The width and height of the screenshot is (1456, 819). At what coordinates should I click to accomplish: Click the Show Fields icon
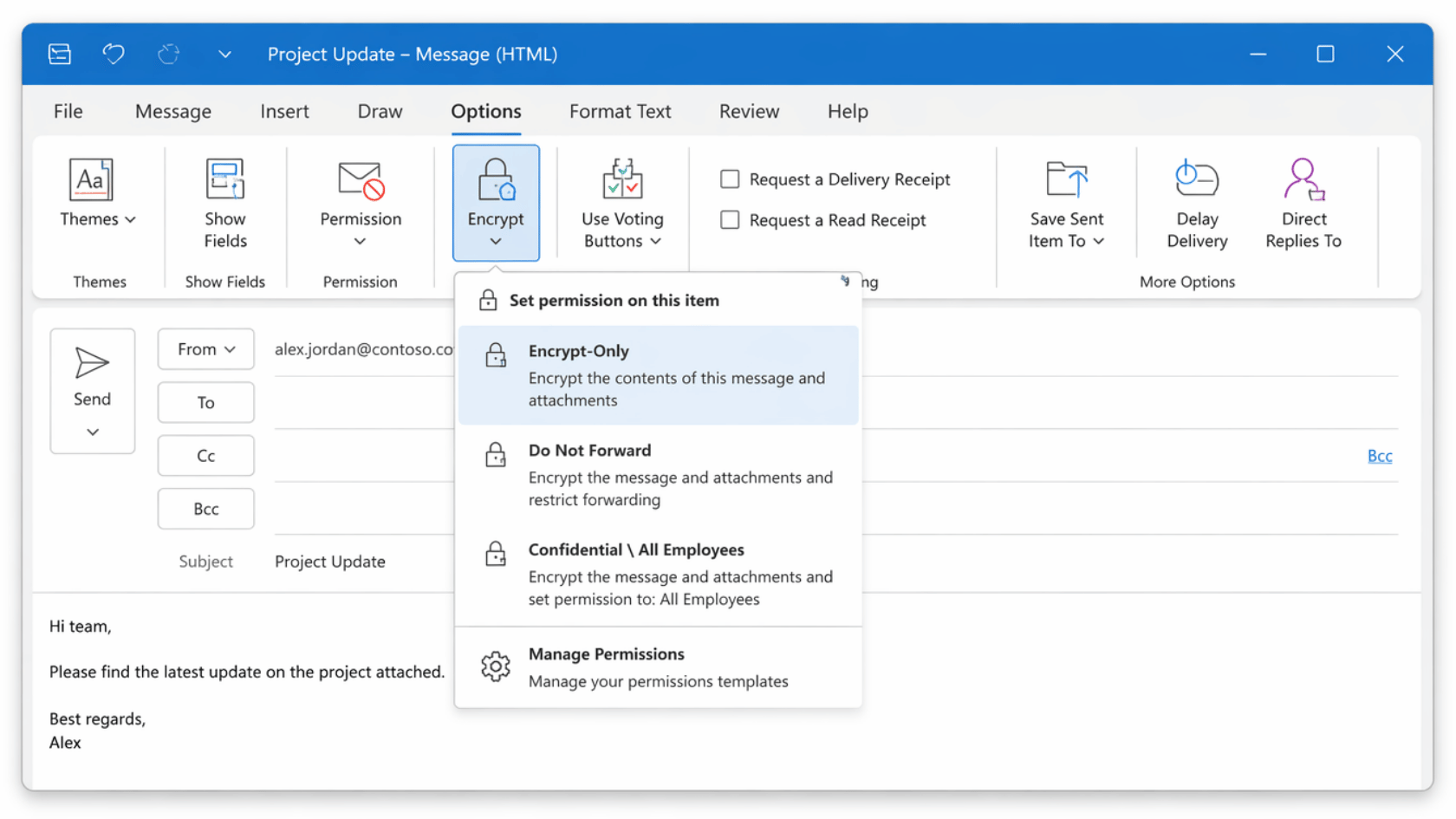click(x=225, y=179)
